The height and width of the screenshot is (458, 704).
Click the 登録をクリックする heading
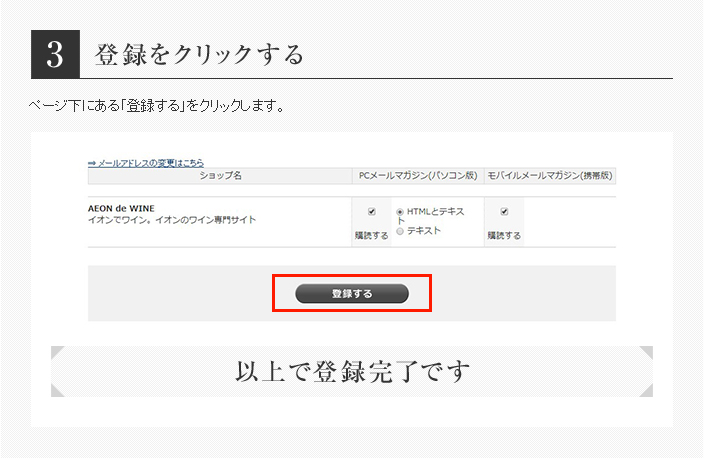coord(199,55)
